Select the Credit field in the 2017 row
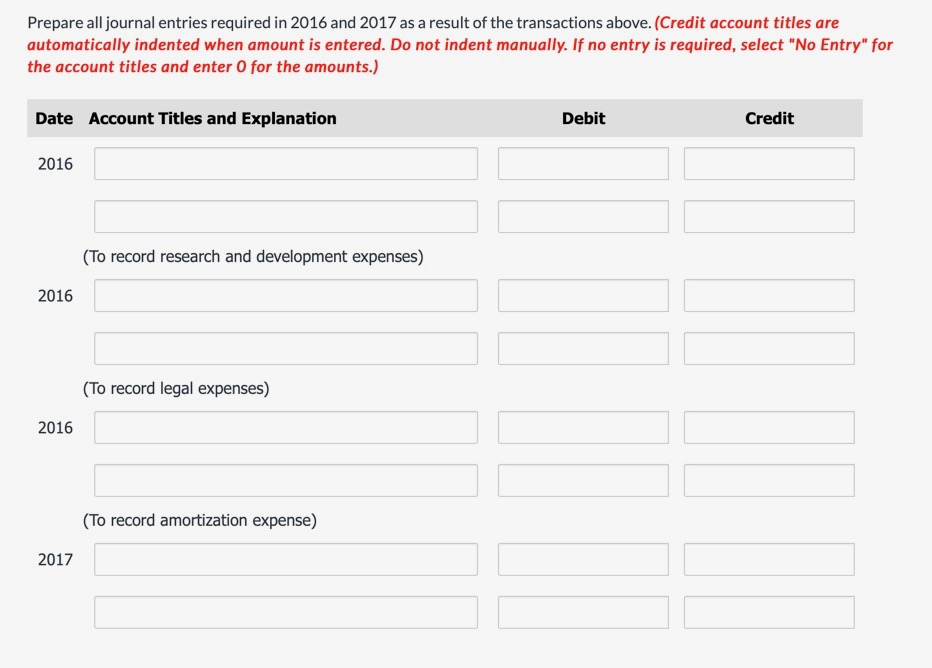The height and width of the screenshot is (668, 932). [768, 559]
